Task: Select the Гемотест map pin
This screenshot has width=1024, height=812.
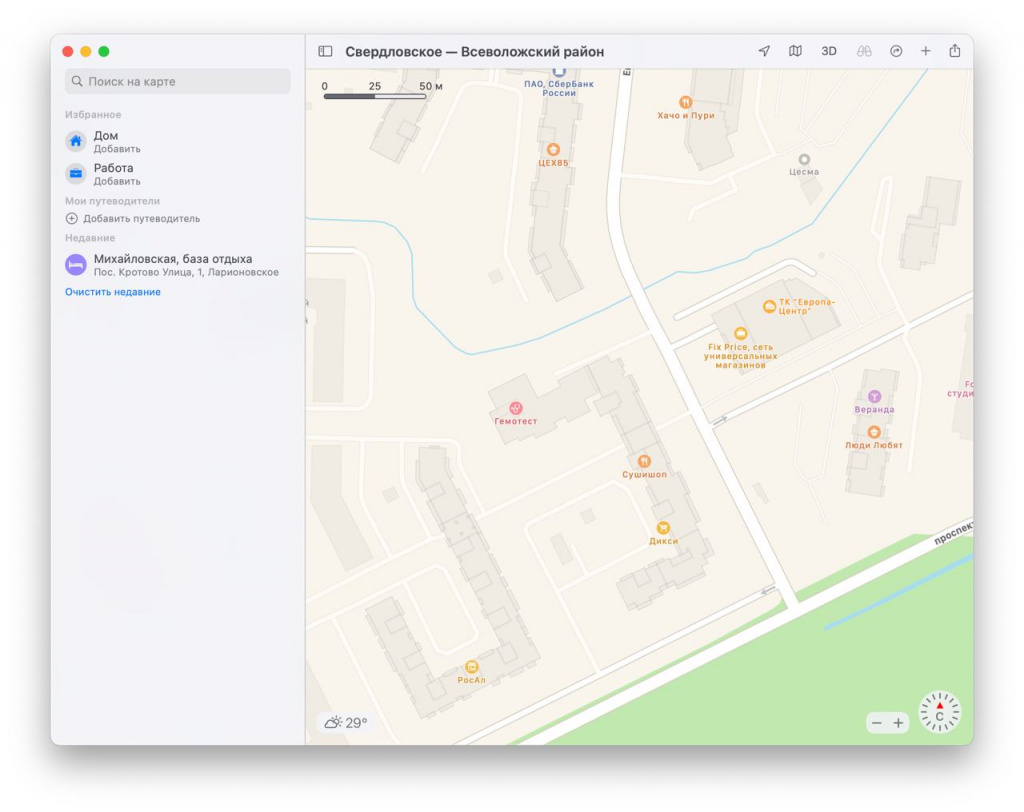Action: pyautogui.click(x=516, y=408)
